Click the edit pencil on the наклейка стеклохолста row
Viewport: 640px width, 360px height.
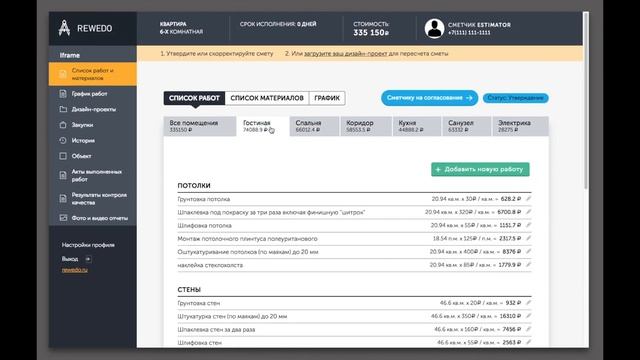tap(528, 265)
